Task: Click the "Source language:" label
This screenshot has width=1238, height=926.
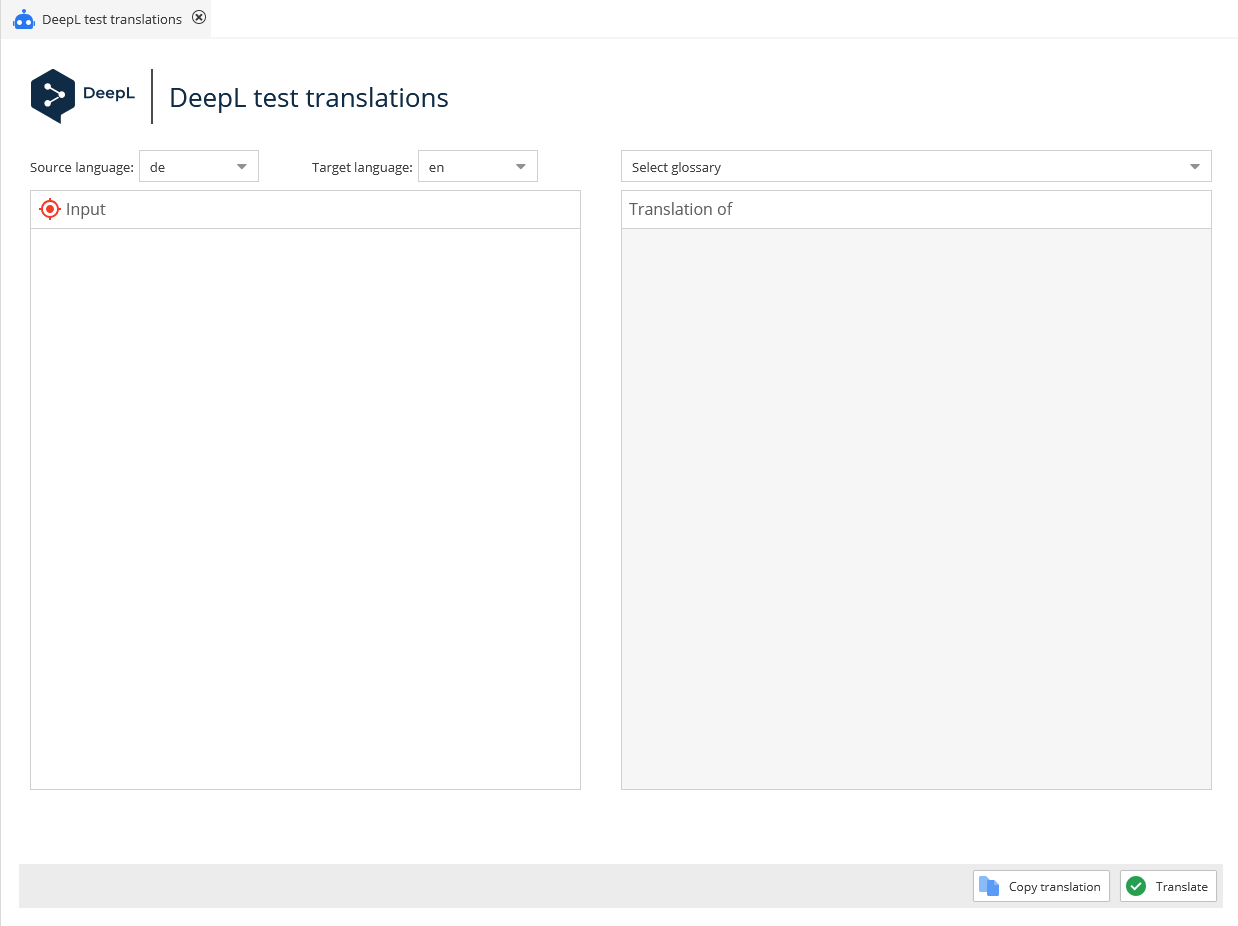Action: click(x=82, y=167)
